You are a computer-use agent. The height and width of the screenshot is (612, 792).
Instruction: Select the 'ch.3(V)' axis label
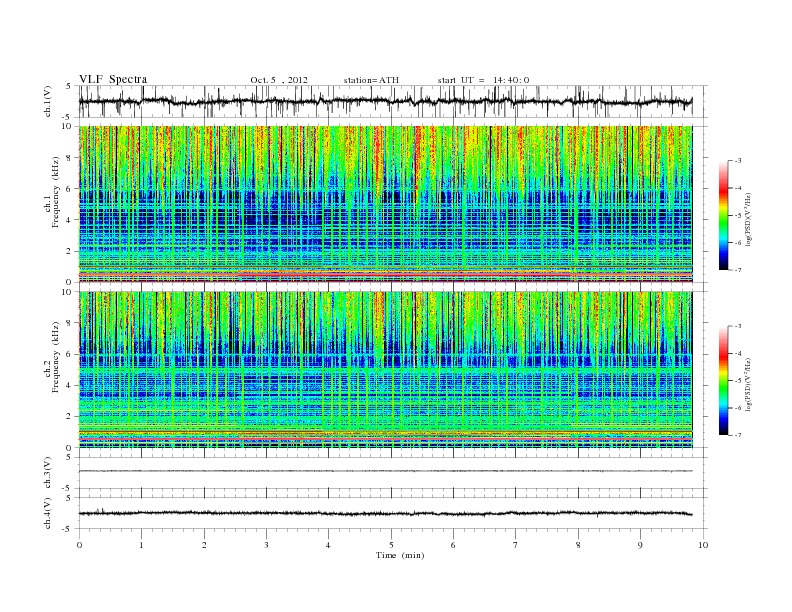(48, 473)
